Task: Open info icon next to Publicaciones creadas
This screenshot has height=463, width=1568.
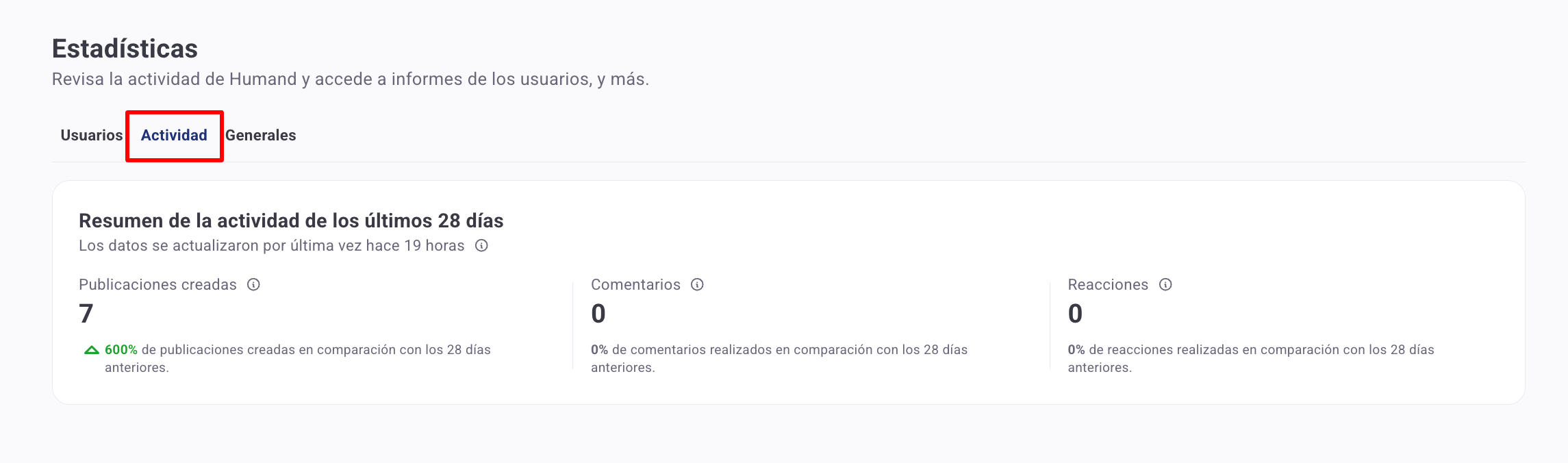Action: (253, 284)
